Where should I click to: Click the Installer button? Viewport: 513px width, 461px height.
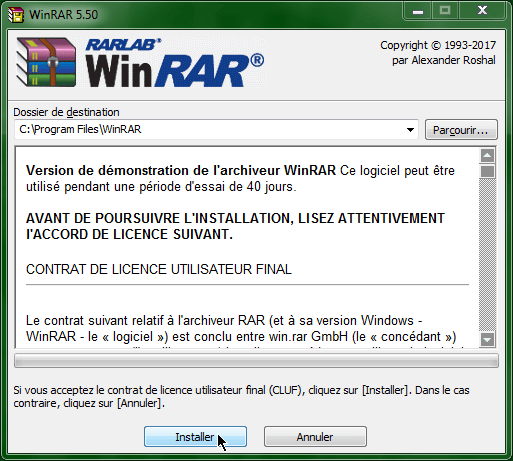pos(195,436)
